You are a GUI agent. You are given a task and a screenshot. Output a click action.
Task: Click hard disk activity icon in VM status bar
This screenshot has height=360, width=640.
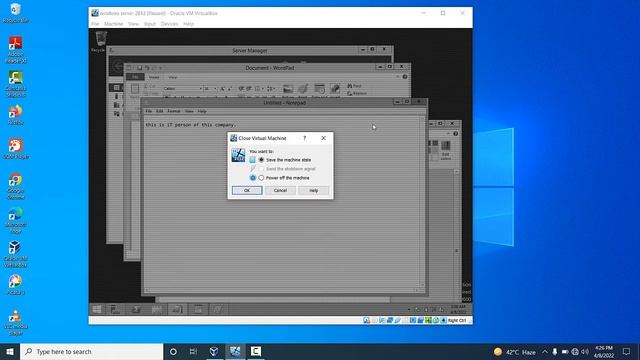pos(367,320)
